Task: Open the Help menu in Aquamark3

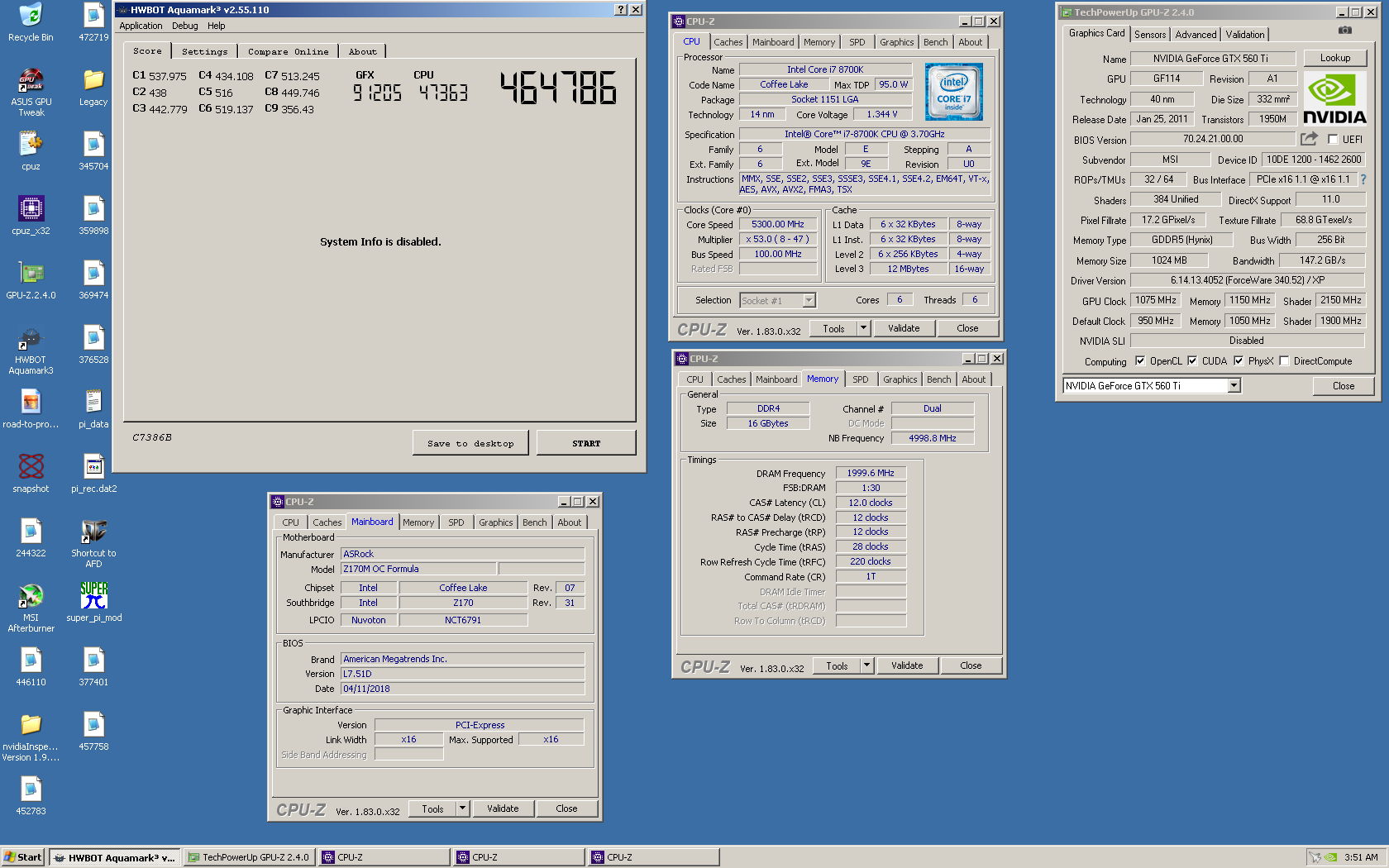Action: (x=217, y=26)
